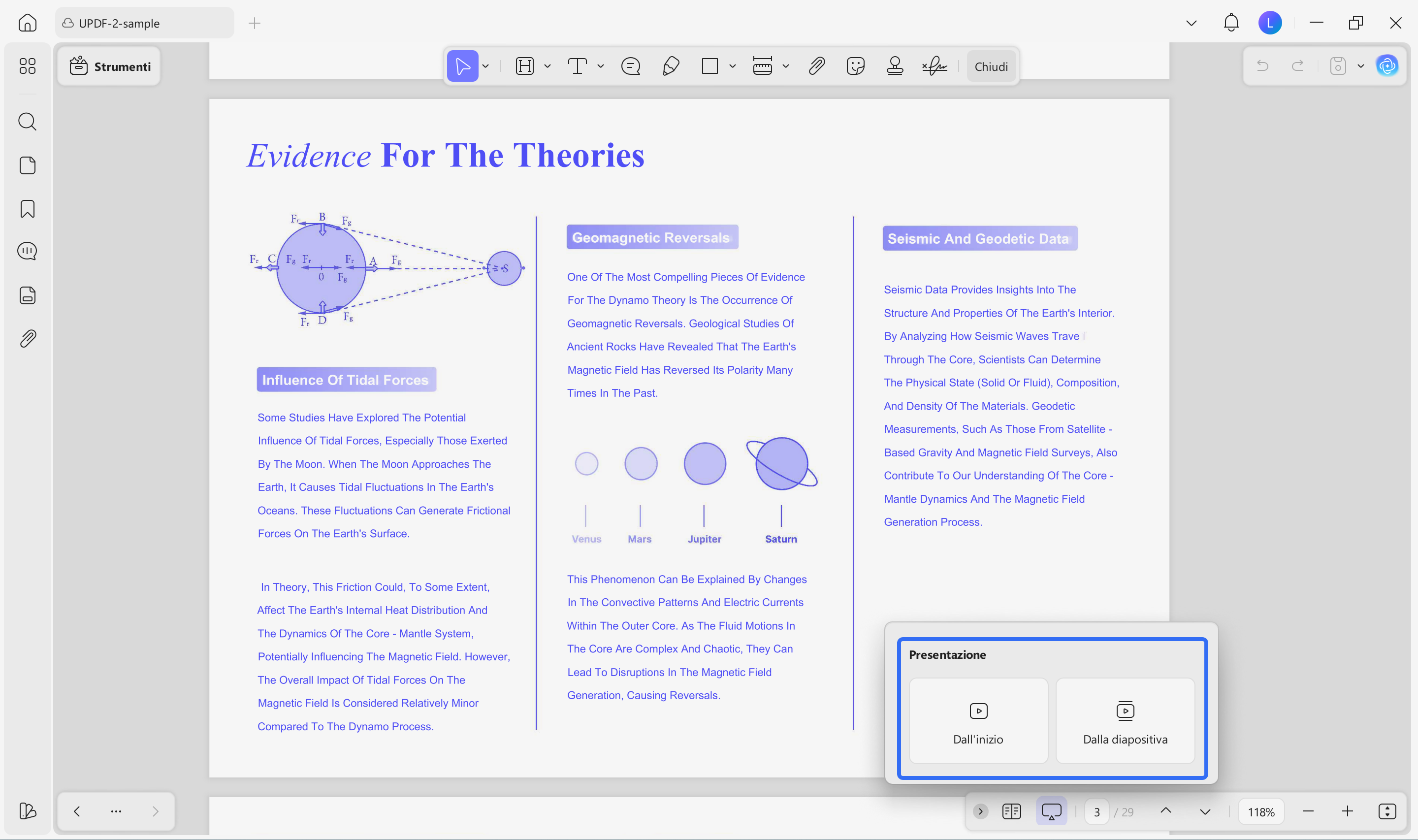Select the measurement ruler tool

762,66
